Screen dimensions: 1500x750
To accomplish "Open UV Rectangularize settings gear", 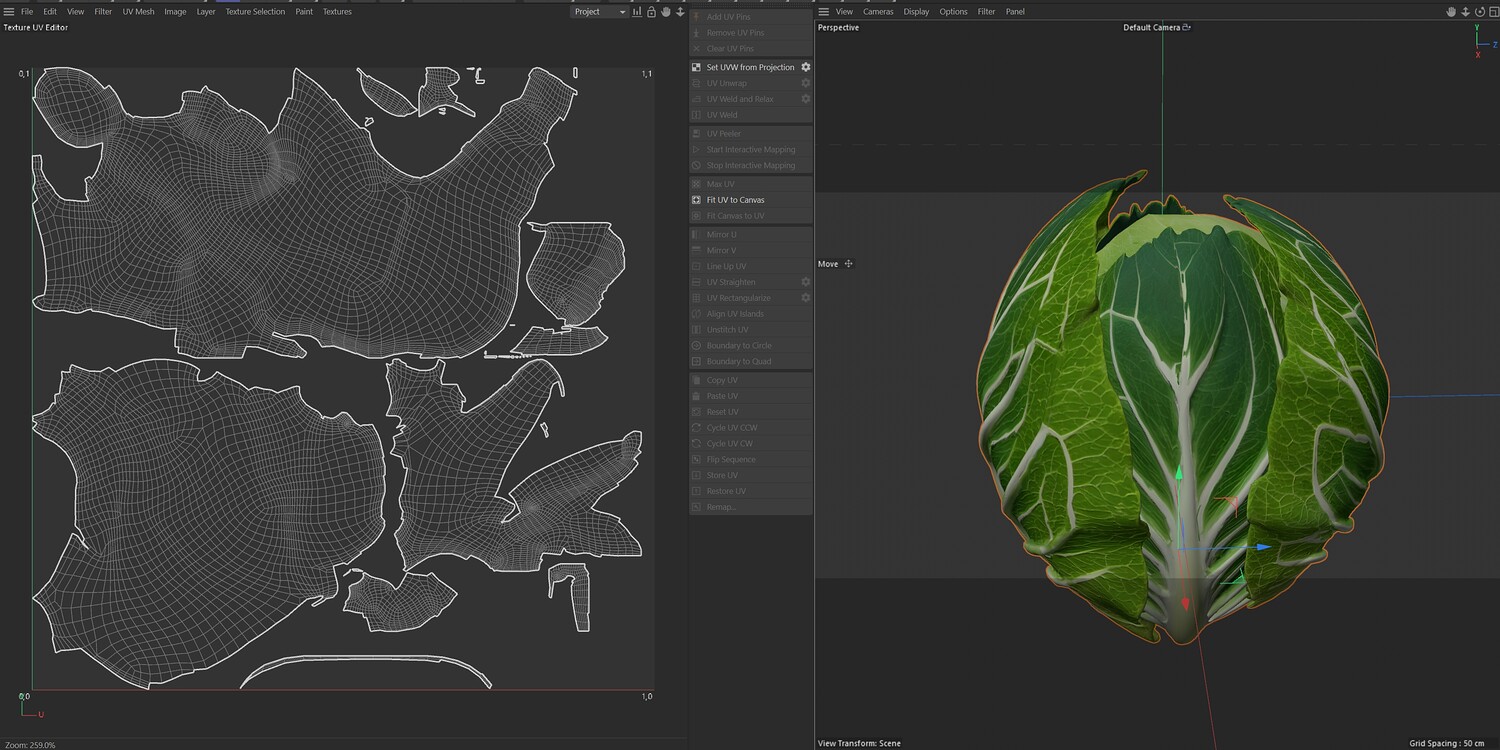I will tap(806, 298).
